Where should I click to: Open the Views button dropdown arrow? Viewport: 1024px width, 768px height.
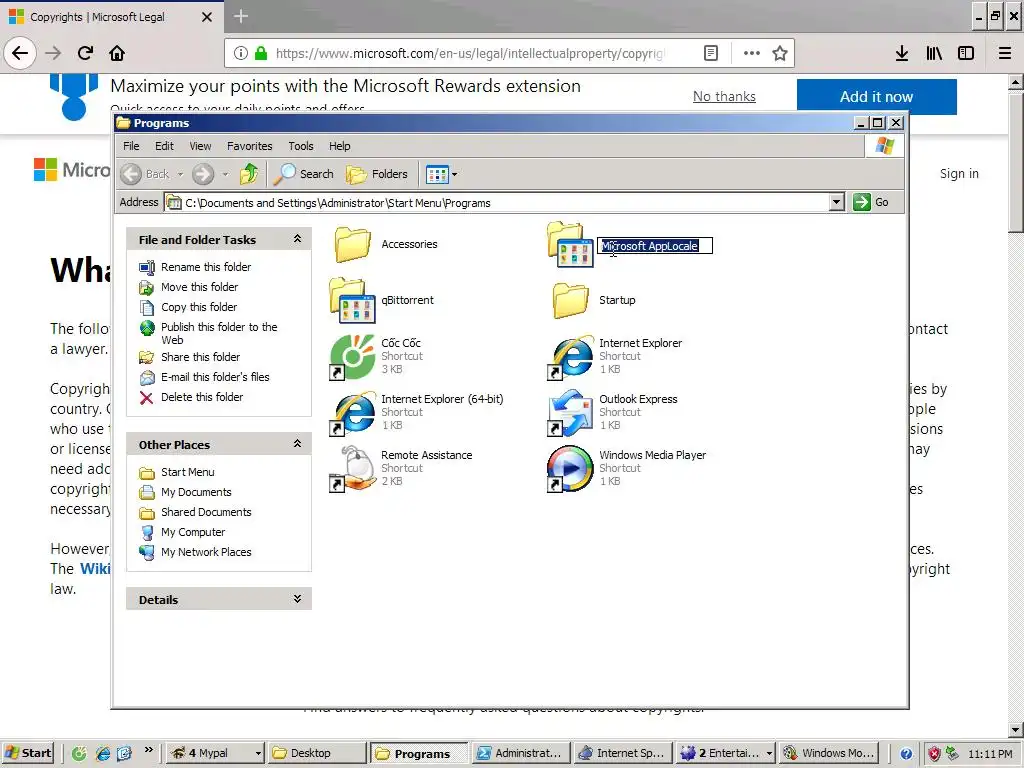point(455,174)
